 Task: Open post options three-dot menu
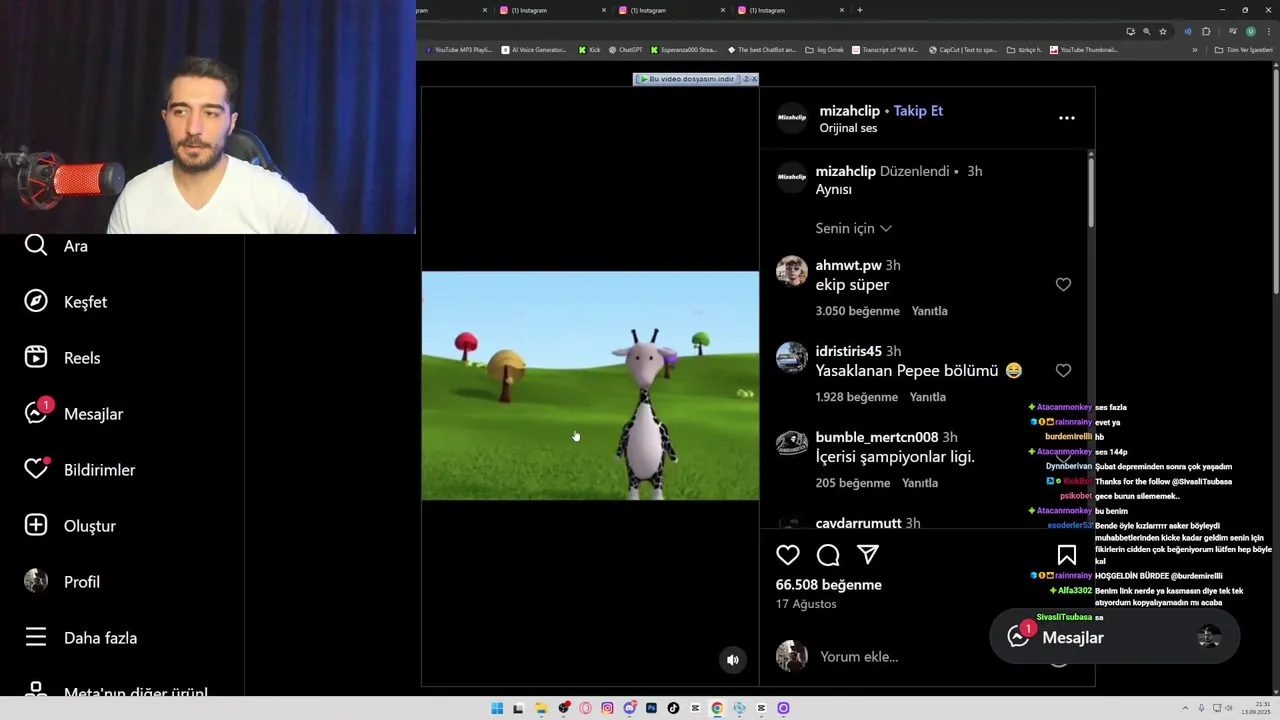pyautogui.click(x=1067, y=118)
